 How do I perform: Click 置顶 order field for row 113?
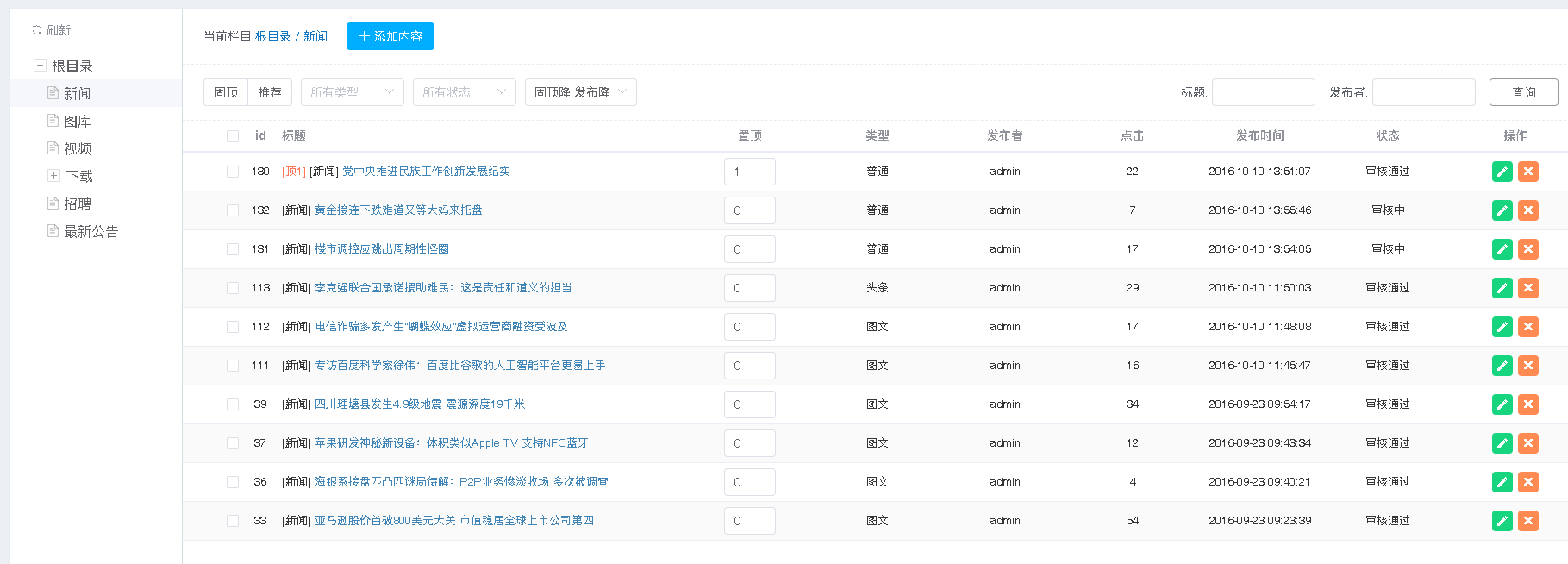pos(750,288)
